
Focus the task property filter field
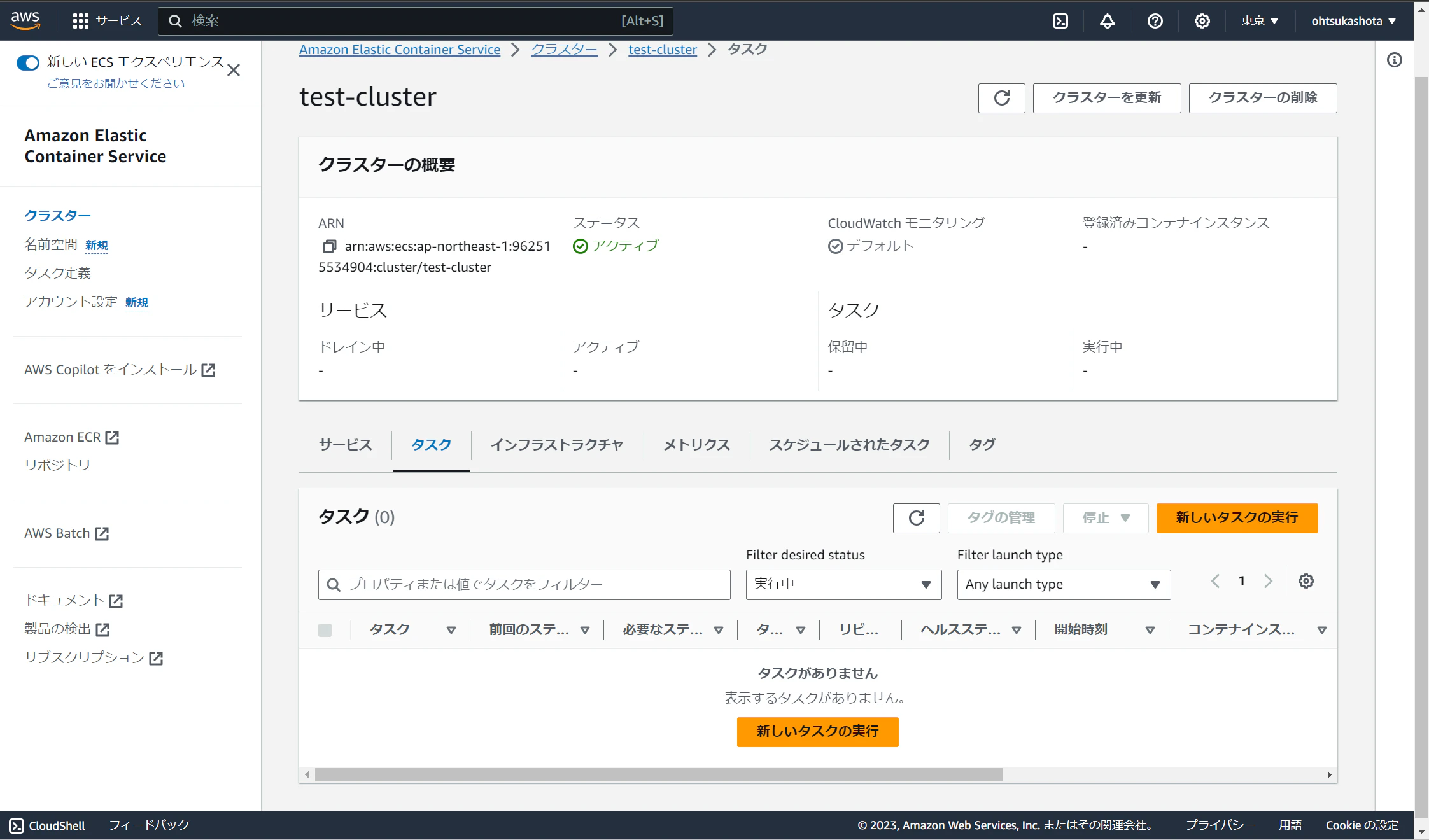(524, 585)
